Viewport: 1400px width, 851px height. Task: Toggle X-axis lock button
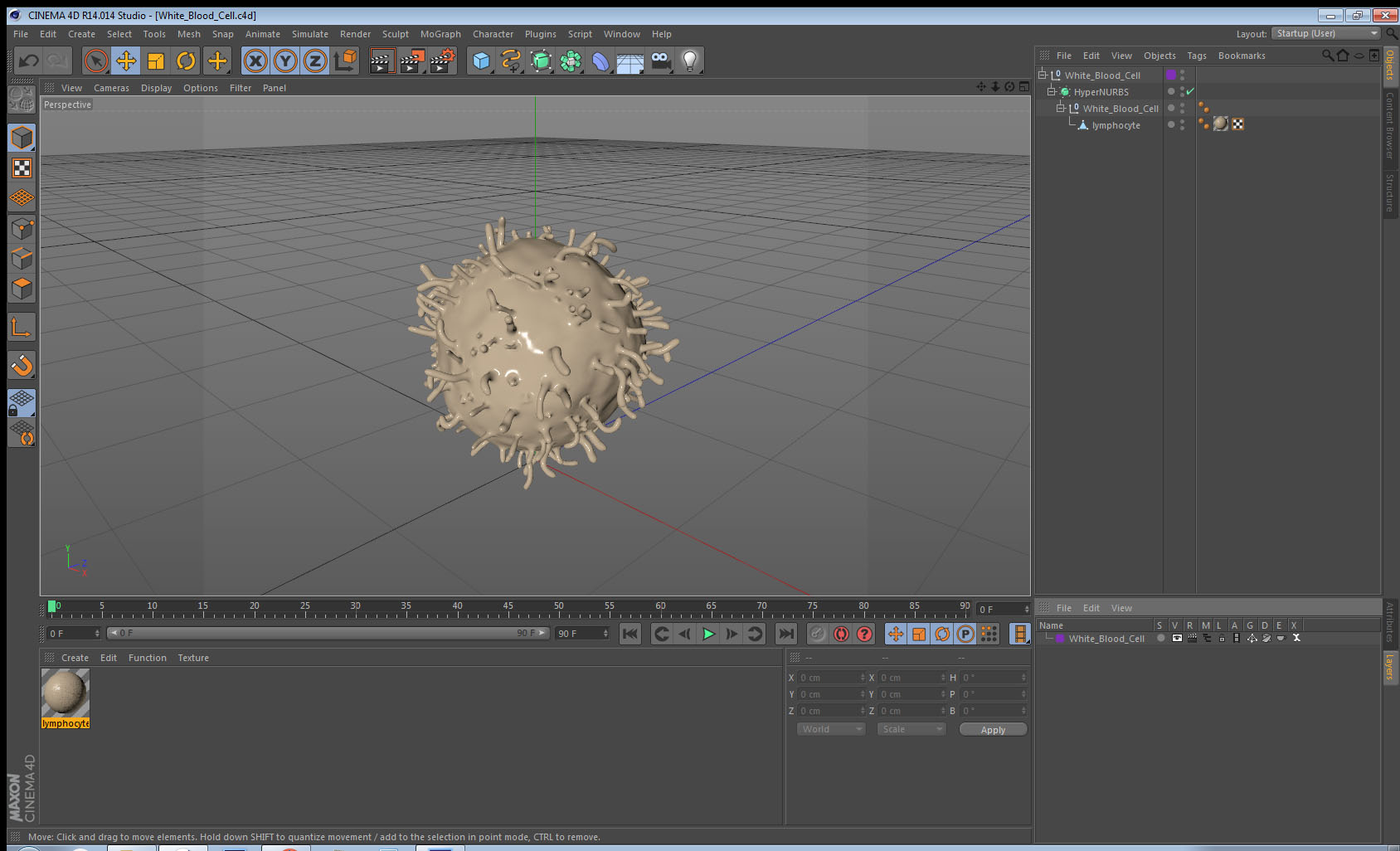pyautogui.click(x=255, y=61)
